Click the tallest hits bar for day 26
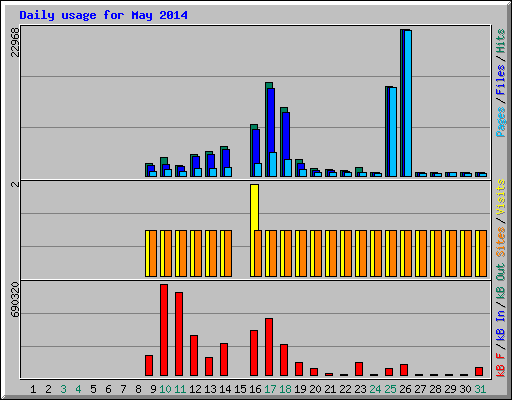The width and height of the screenshot is (512, 400). (x=402, y=103)
